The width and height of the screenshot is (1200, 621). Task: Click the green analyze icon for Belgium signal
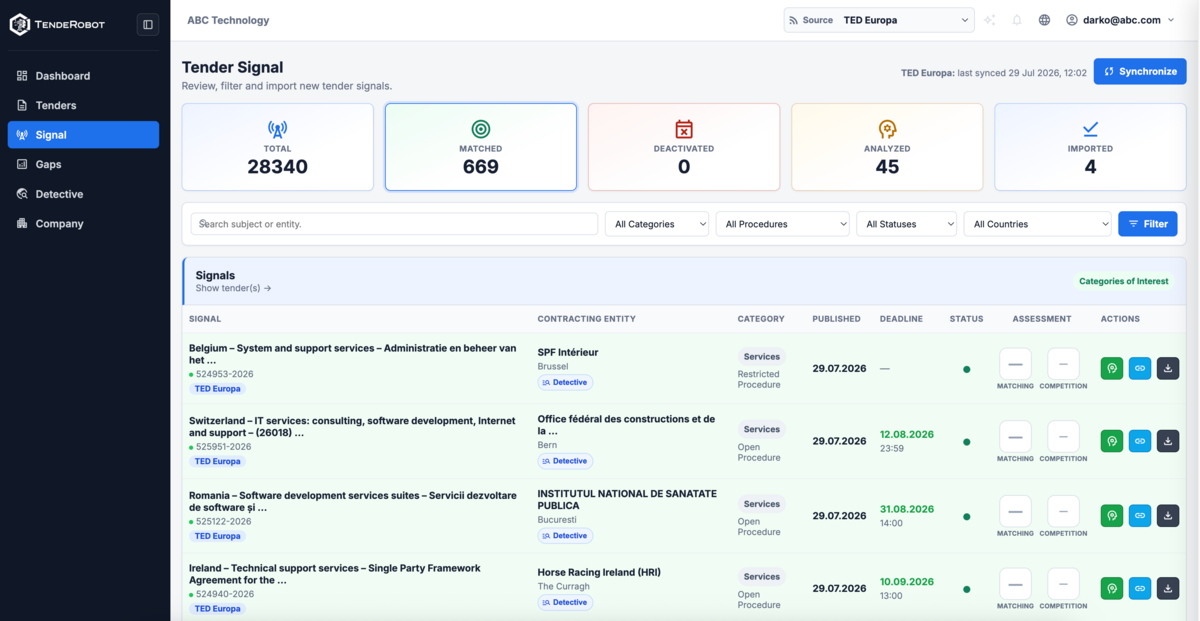point(1112,368)
